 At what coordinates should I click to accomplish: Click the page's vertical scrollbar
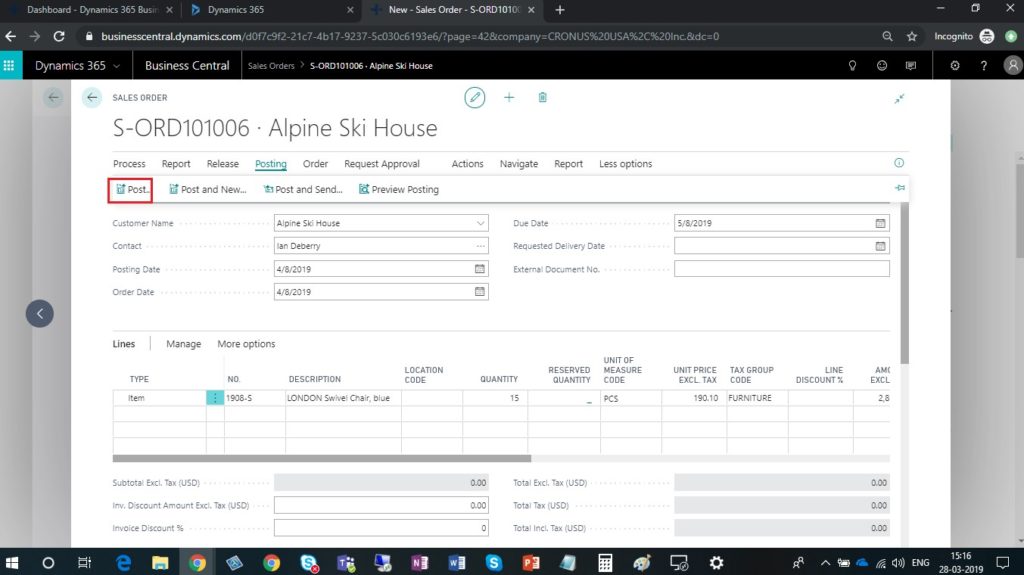click(x=904, y=282)
